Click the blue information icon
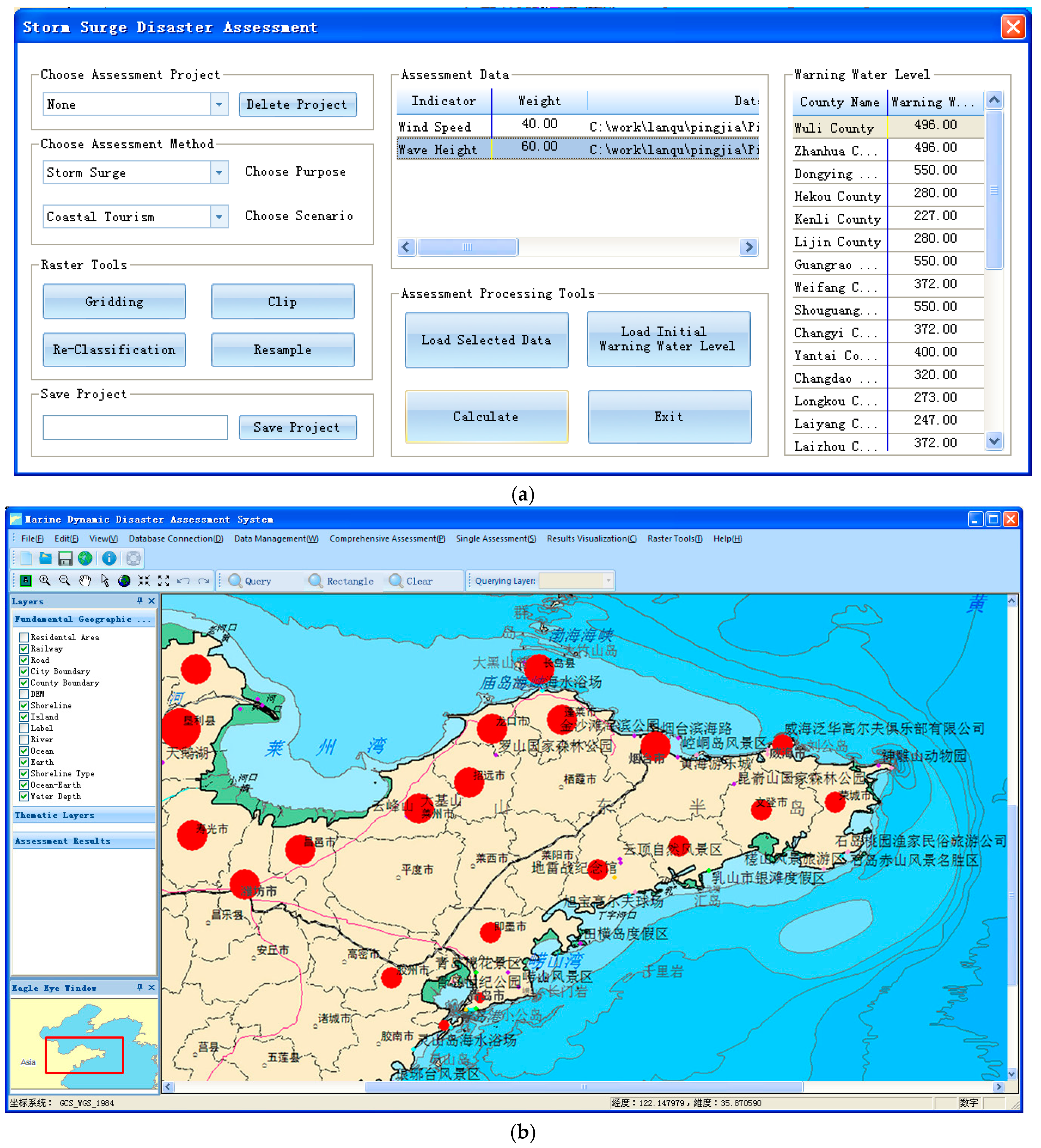1041x1148 pixels. tap(109, 558)
